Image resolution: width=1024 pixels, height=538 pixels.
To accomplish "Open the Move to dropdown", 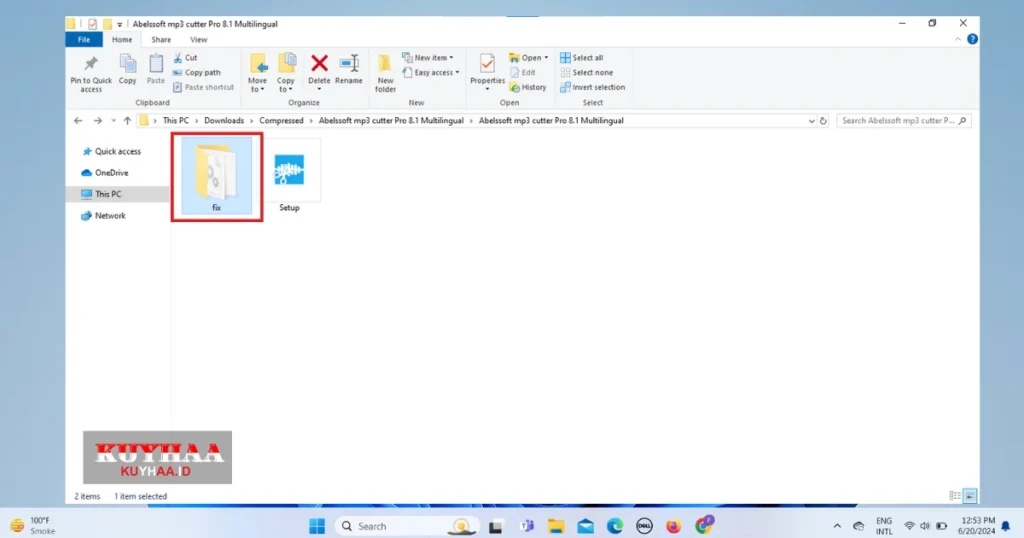I will [257, 74].
